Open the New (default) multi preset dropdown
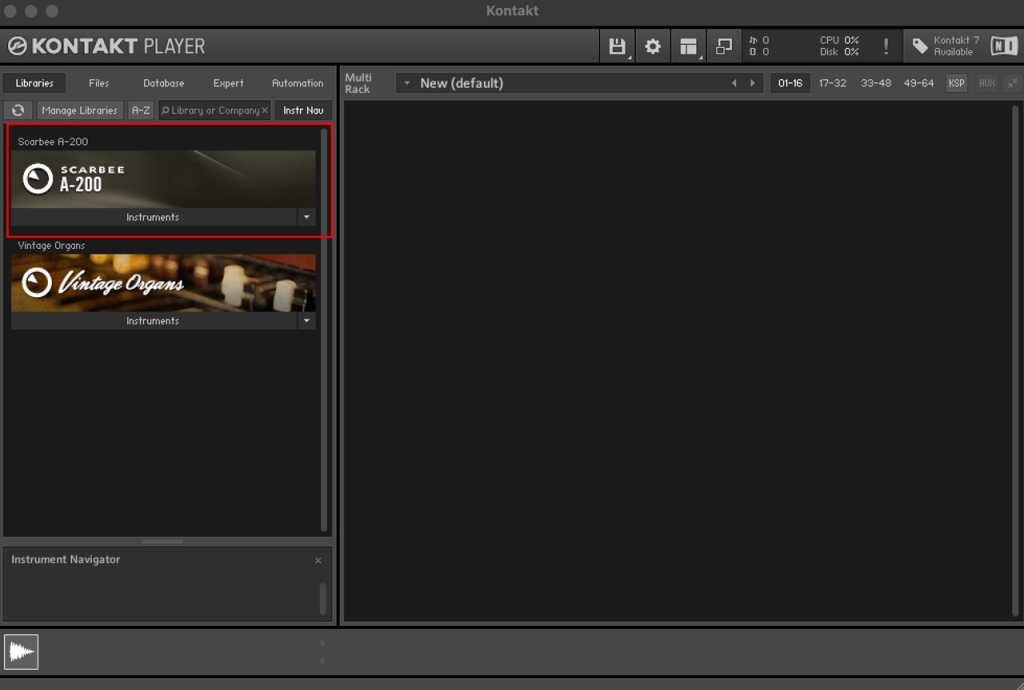Screen dimensions: 1024x690 tap(407, 83)
